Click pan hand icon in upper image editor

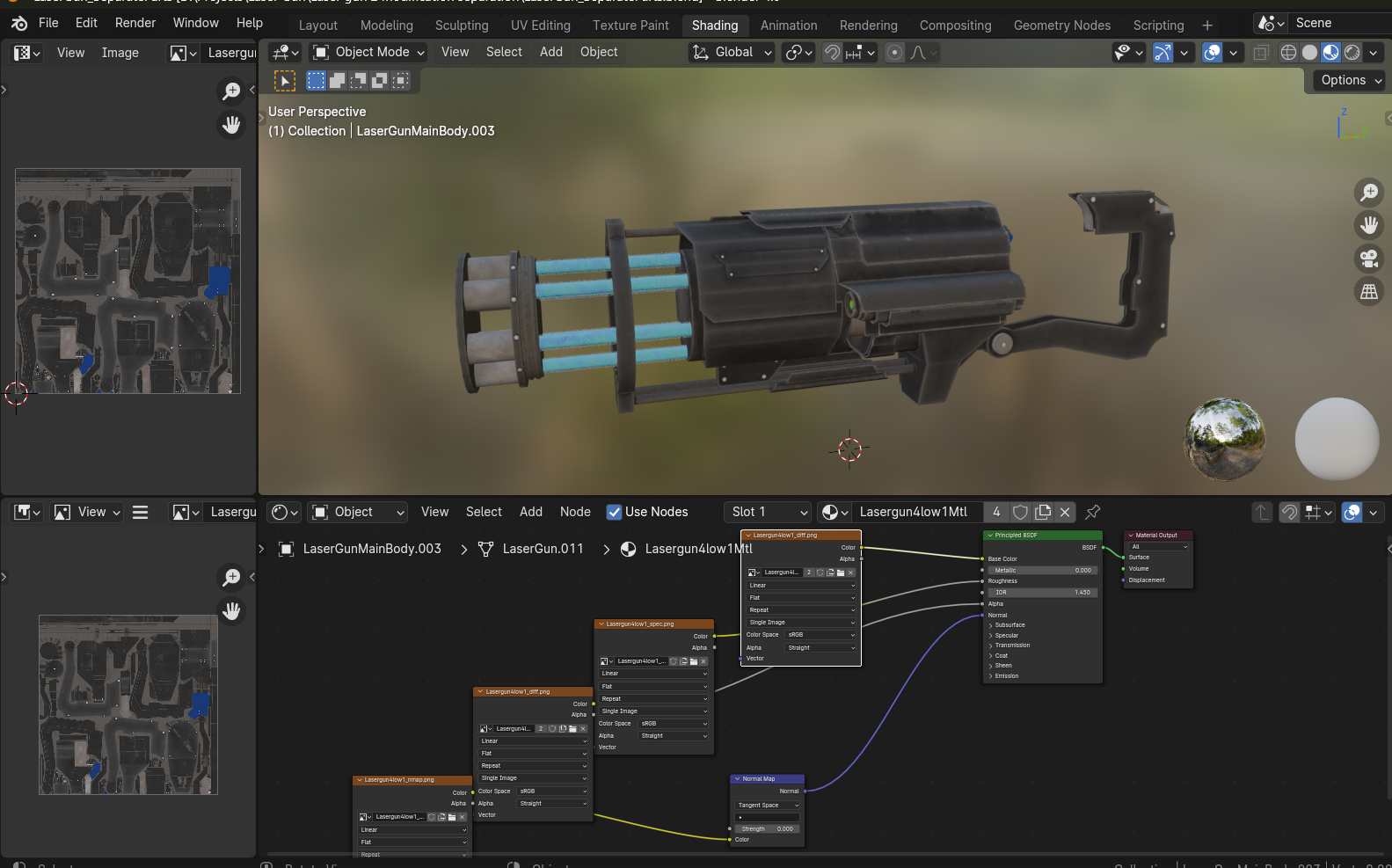231,125
